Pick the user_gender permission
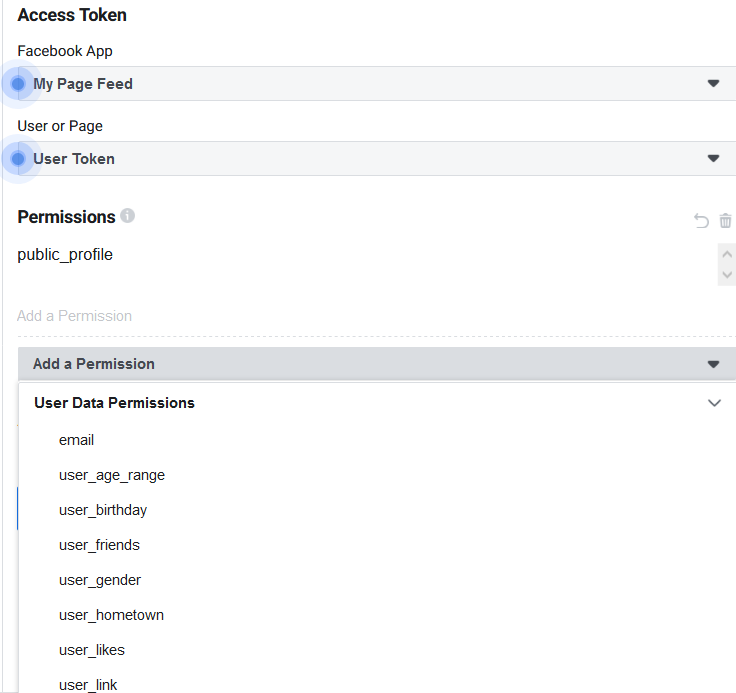This screenshot has height=693, width=736. [100, 580]
